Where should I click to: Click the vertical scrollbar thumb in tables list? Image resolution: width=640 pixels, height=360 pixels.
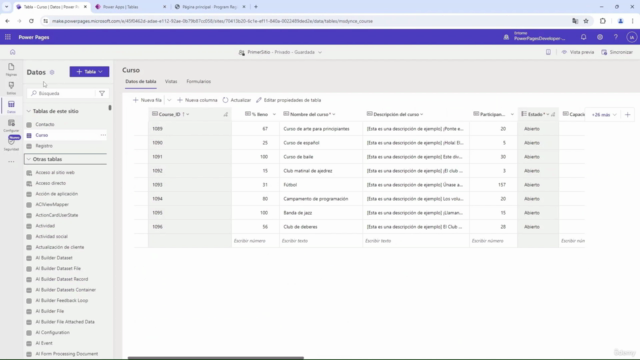(110, 108)
